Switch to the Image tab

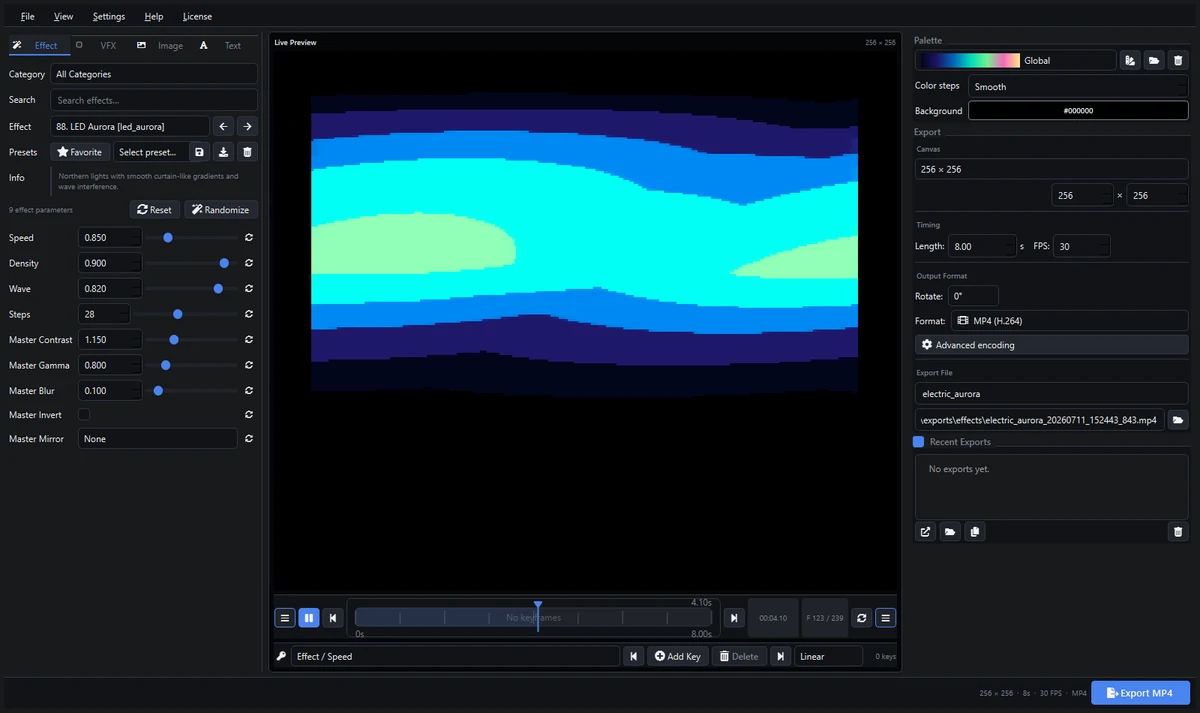tap(162, 45)
